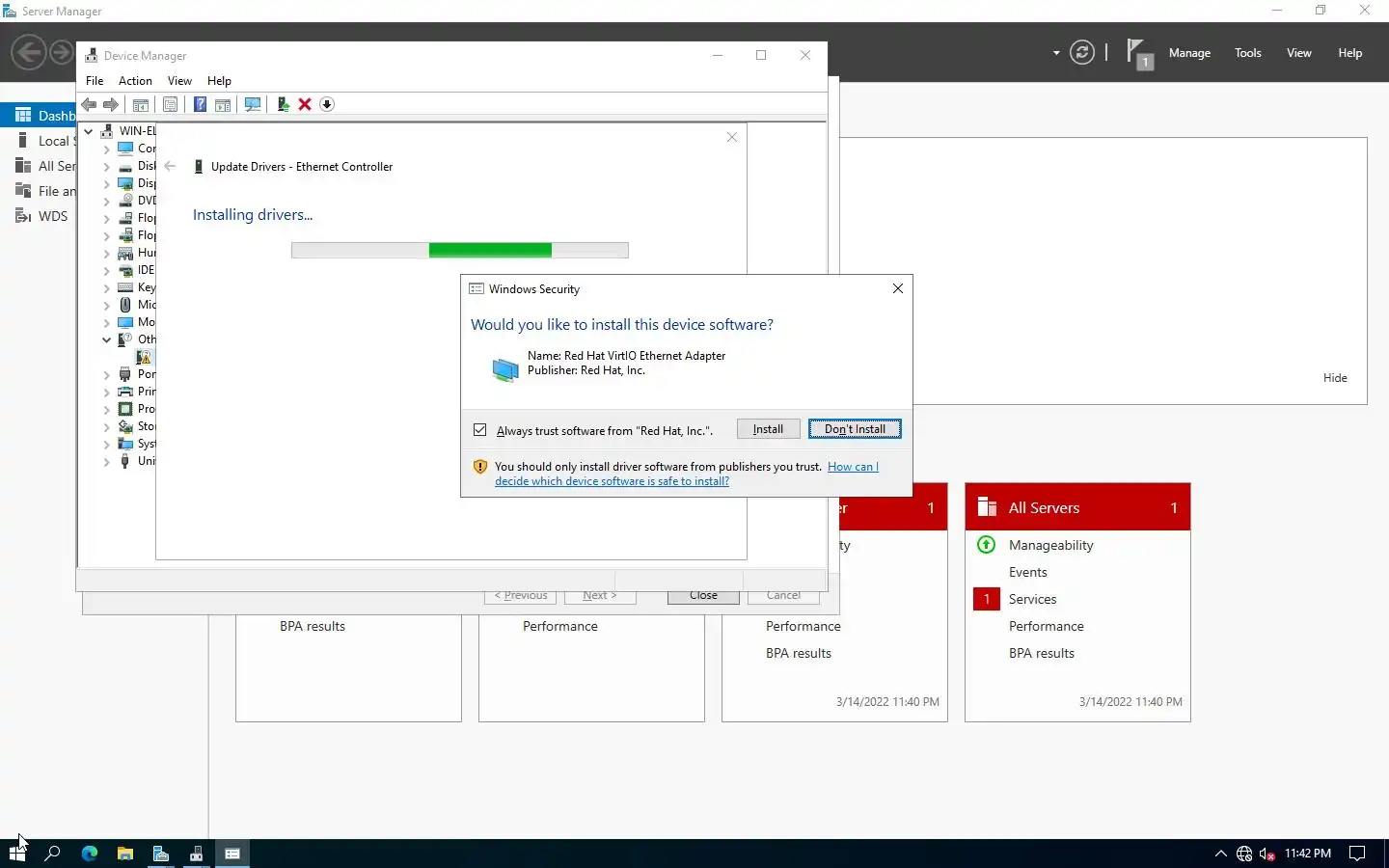Expand the Computer tree category
This screenshot has height=868, width=1389.
[x=107, y=149]
